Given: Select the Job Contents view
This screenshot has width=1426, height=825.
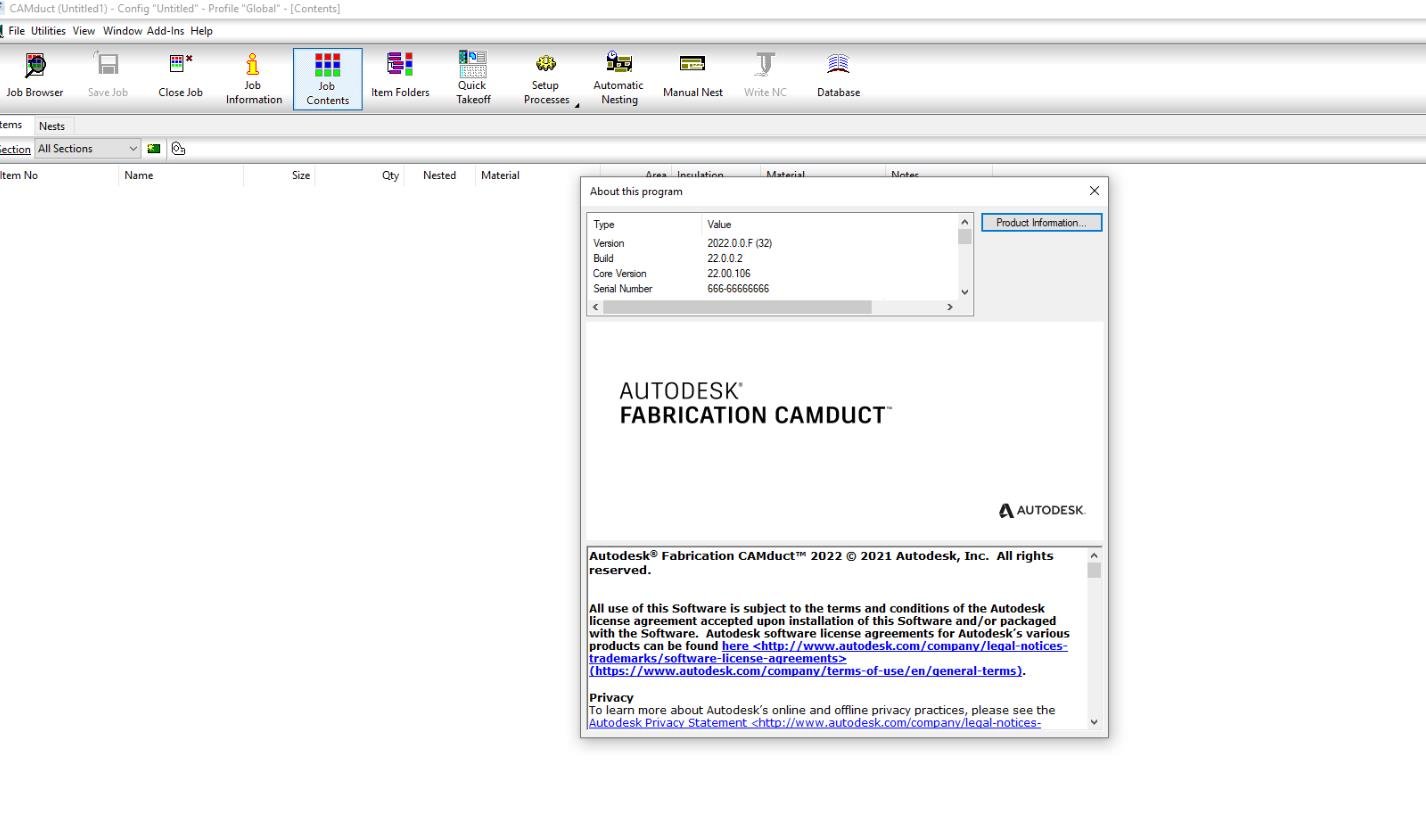Looking at the screenshot, I should coord(327,78).
